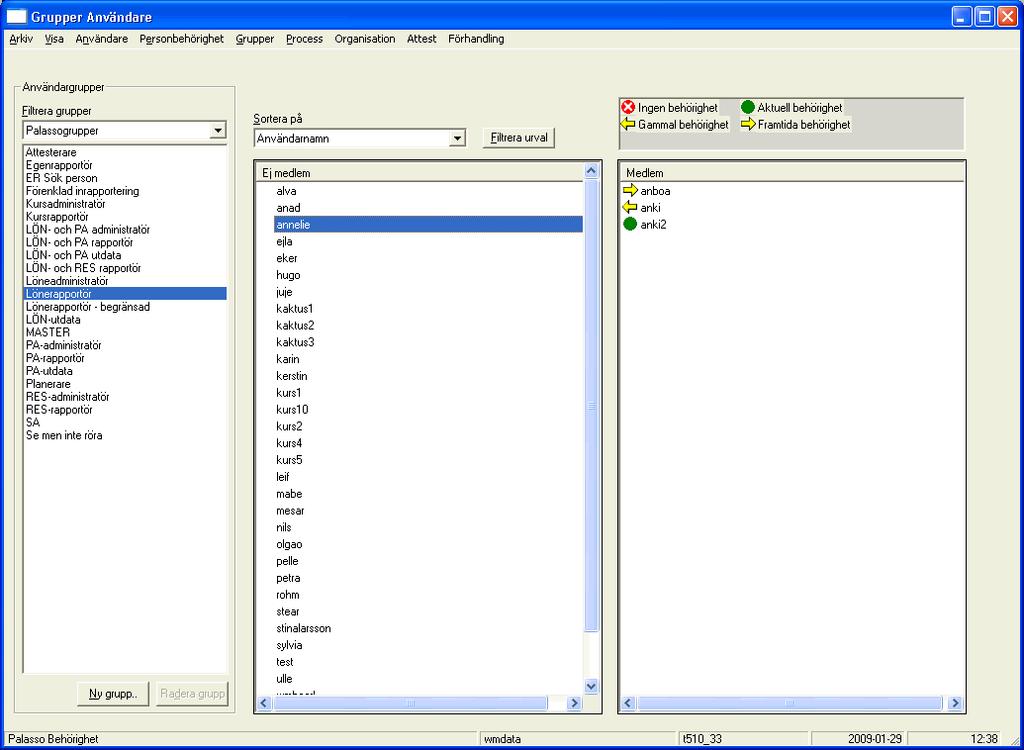Click the Ej medlem list scroll-up arrow
1024x750 pixels.
point(591,171)
